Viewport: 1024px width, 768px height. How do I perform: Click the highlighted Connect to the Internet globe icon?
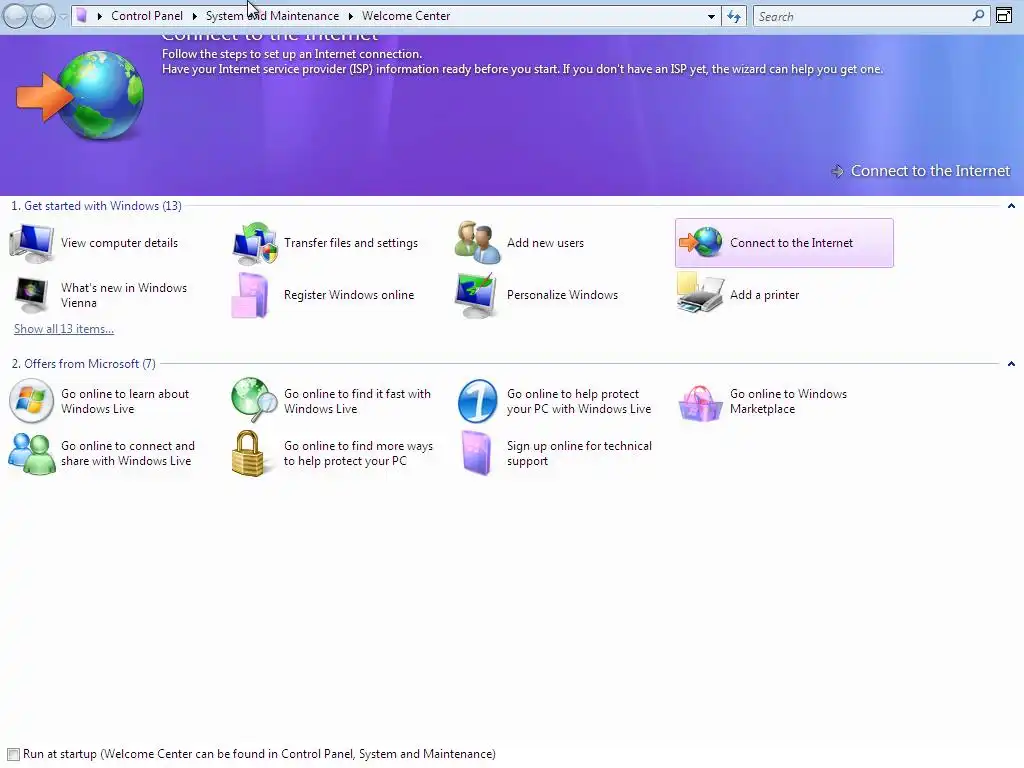point(700,242)
